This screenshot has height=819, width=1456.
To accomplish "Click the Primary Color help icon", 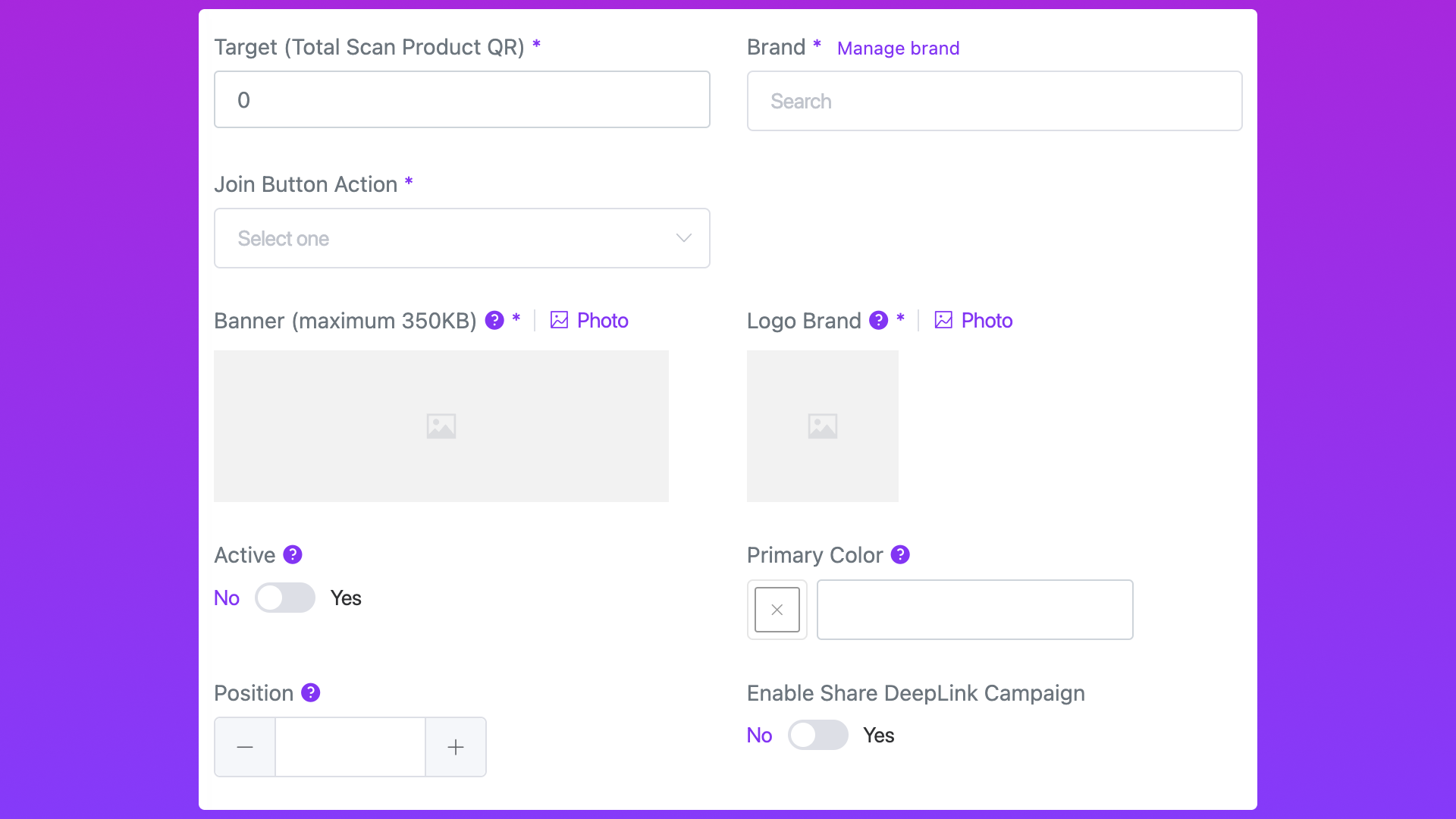I will coord(900,554).
